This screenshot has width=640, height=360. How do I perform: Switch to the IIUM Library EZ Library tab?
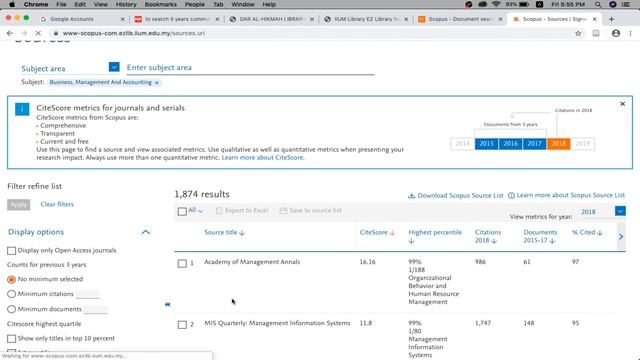[366, 19]
